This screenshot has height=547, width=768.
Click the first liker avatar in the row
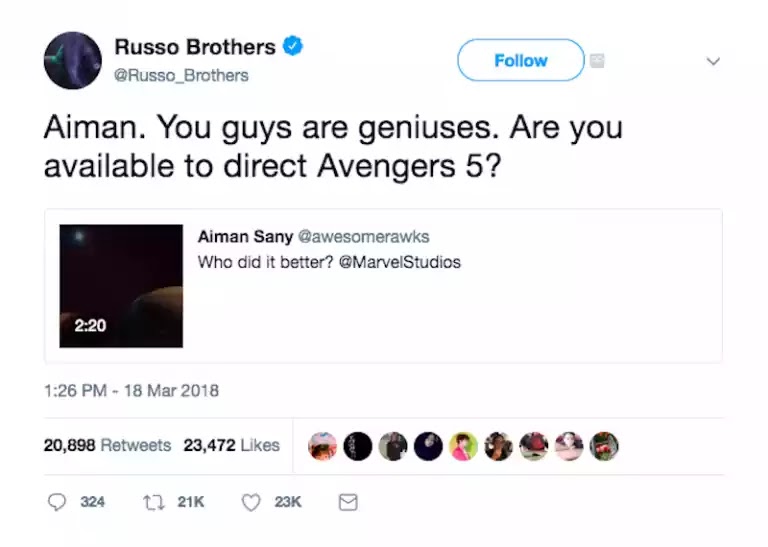click(322, 446)
